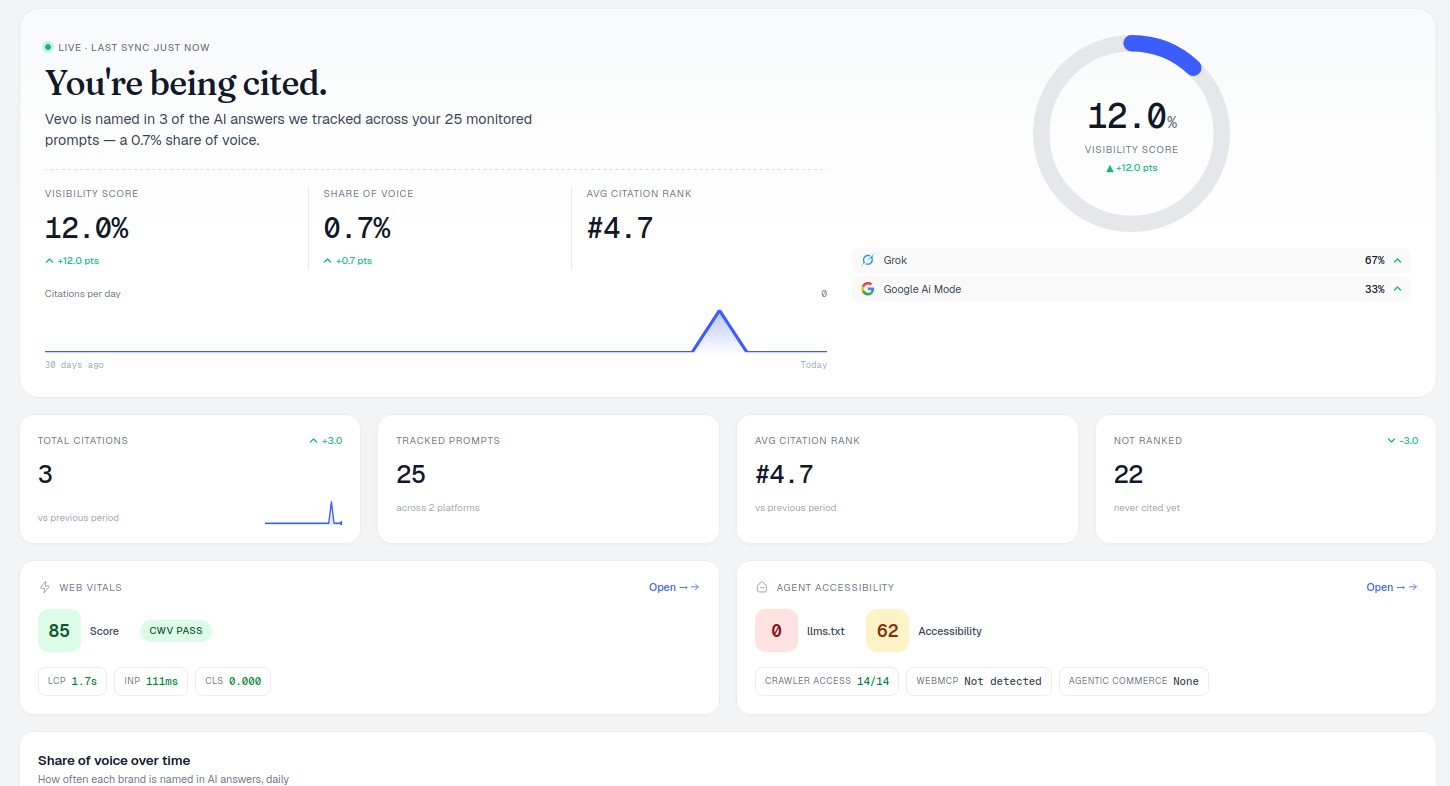Image resolution: width=1450 pixels, height=786 pixels.
Task: Click the up arrow beside Grok 67%
Action: [x=1397, y=260]
